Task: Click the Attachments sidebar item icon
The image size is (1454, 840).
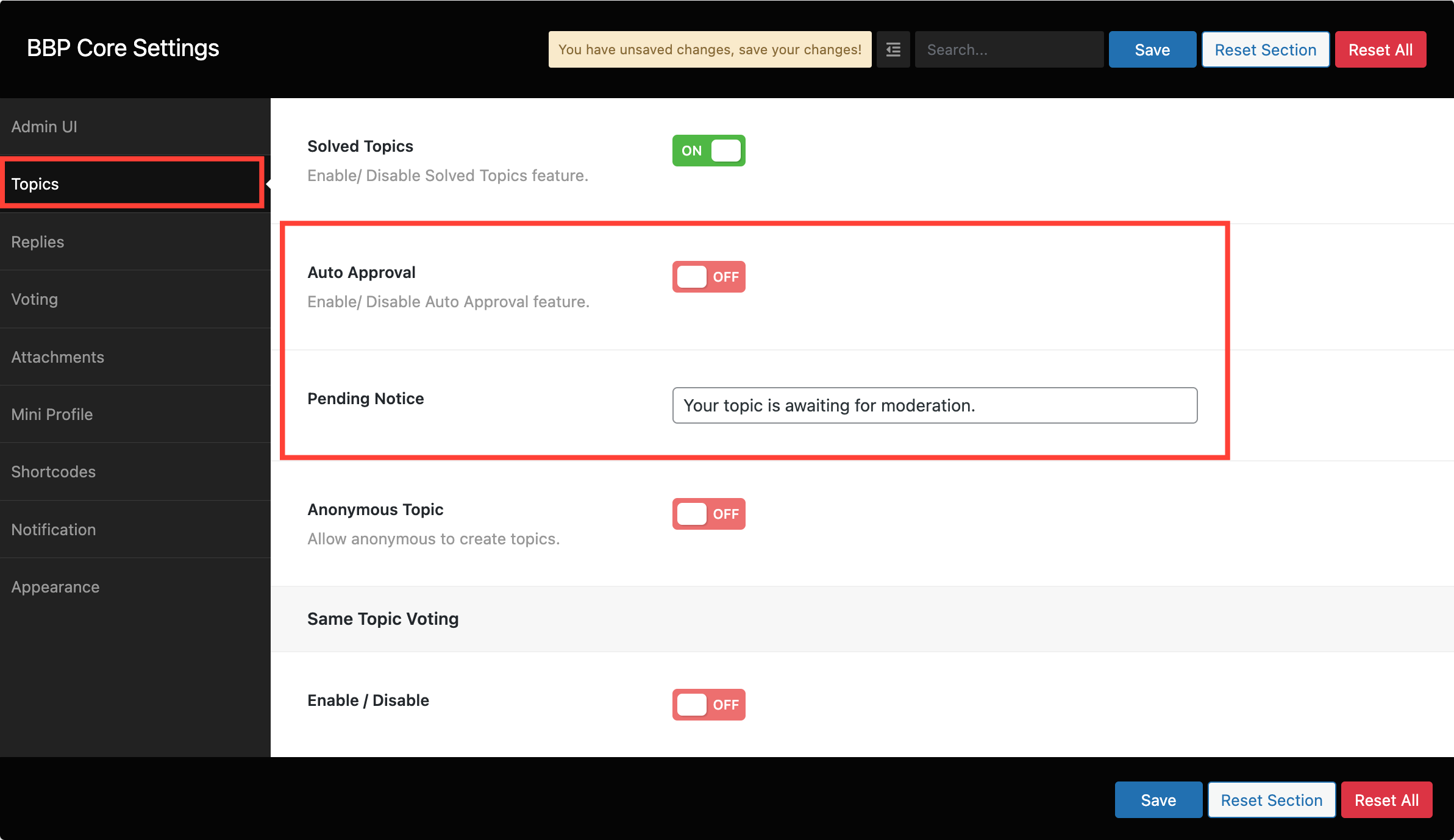Action: [57, 356]
